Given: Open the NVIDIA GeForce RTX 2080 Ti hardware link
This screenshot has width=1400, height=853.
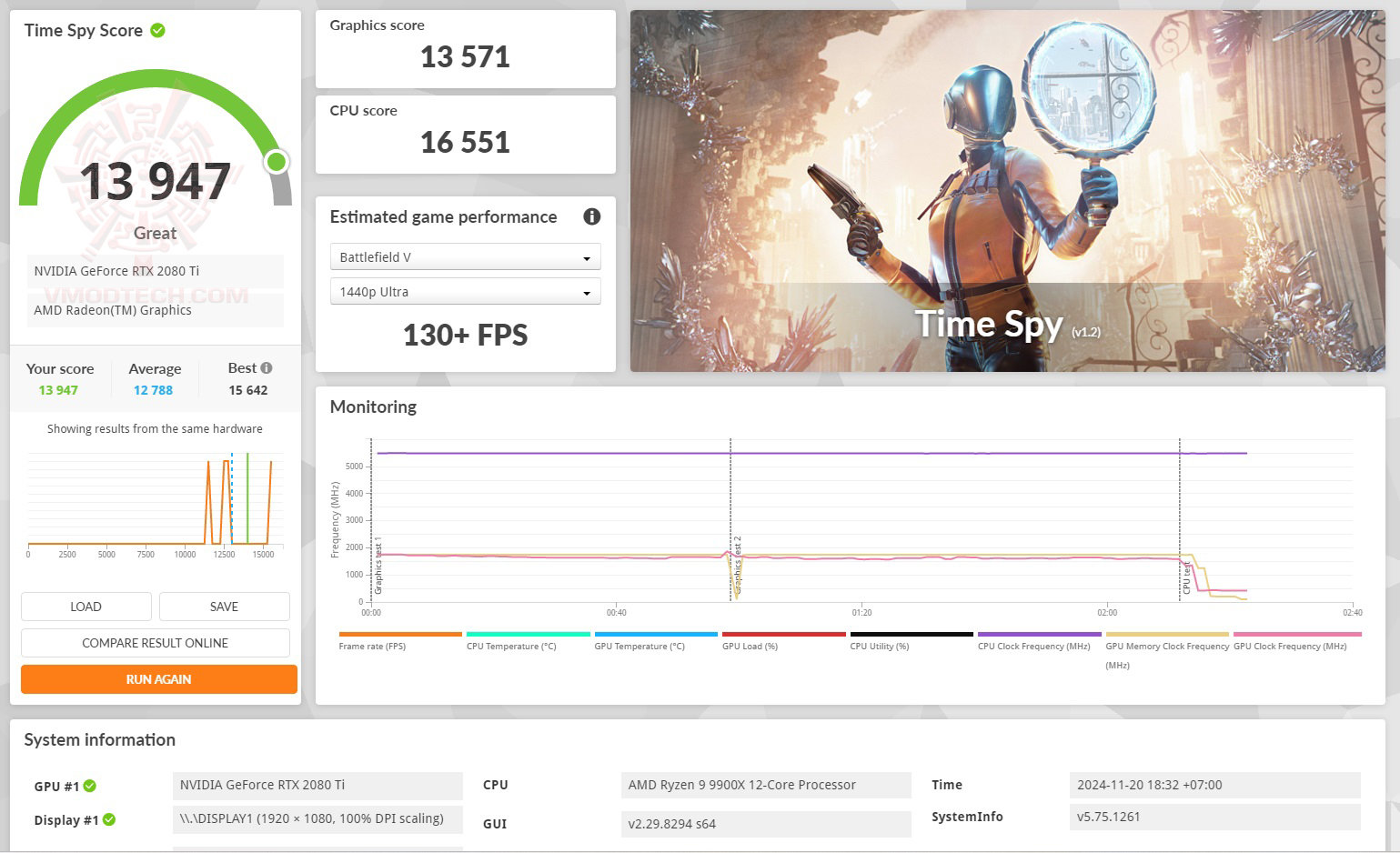Looking at the screenshot, I should coord(155,270).
